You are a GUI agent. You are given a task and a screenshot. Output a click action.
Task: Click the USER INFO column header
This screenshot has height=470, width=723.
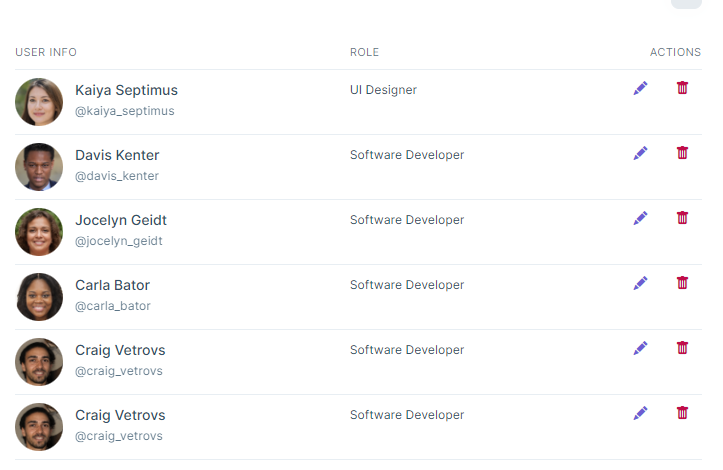point(46,52)
